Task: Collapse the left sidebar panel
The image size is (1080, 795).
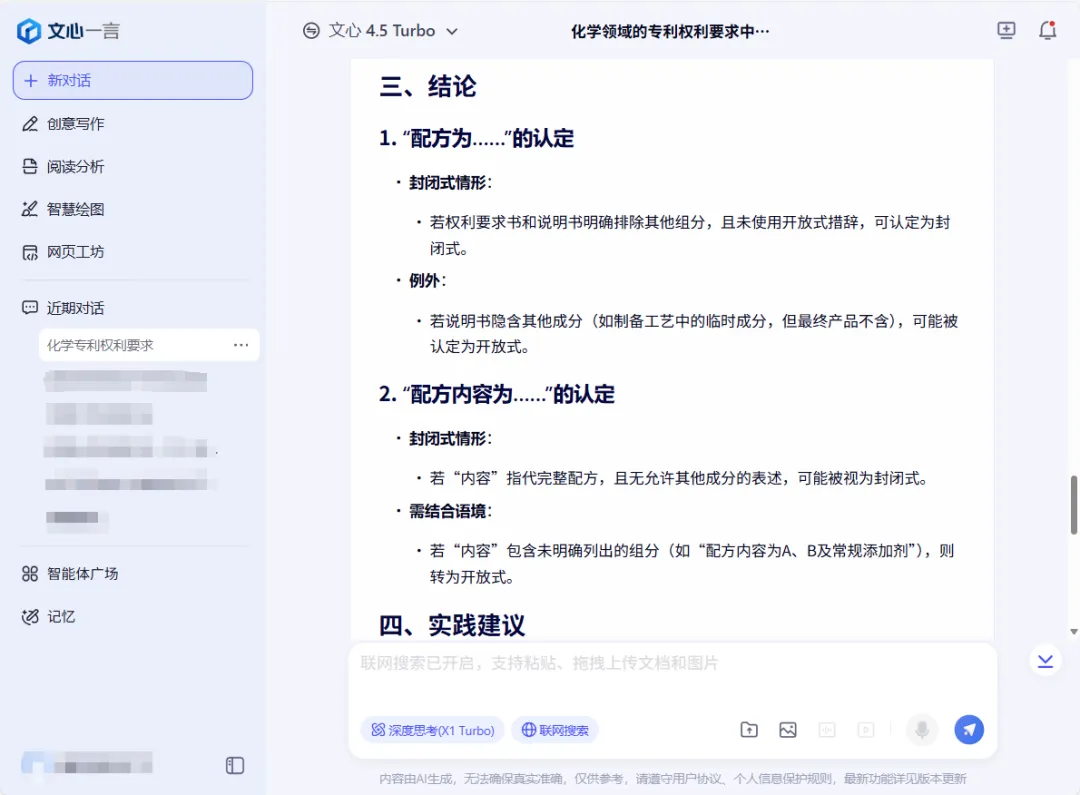Action: coord(235,765)
